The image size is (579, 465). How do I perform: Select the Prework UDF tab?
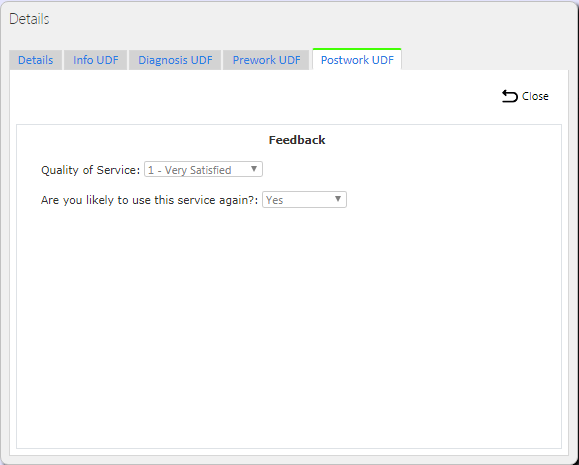[x=266, y=60]
